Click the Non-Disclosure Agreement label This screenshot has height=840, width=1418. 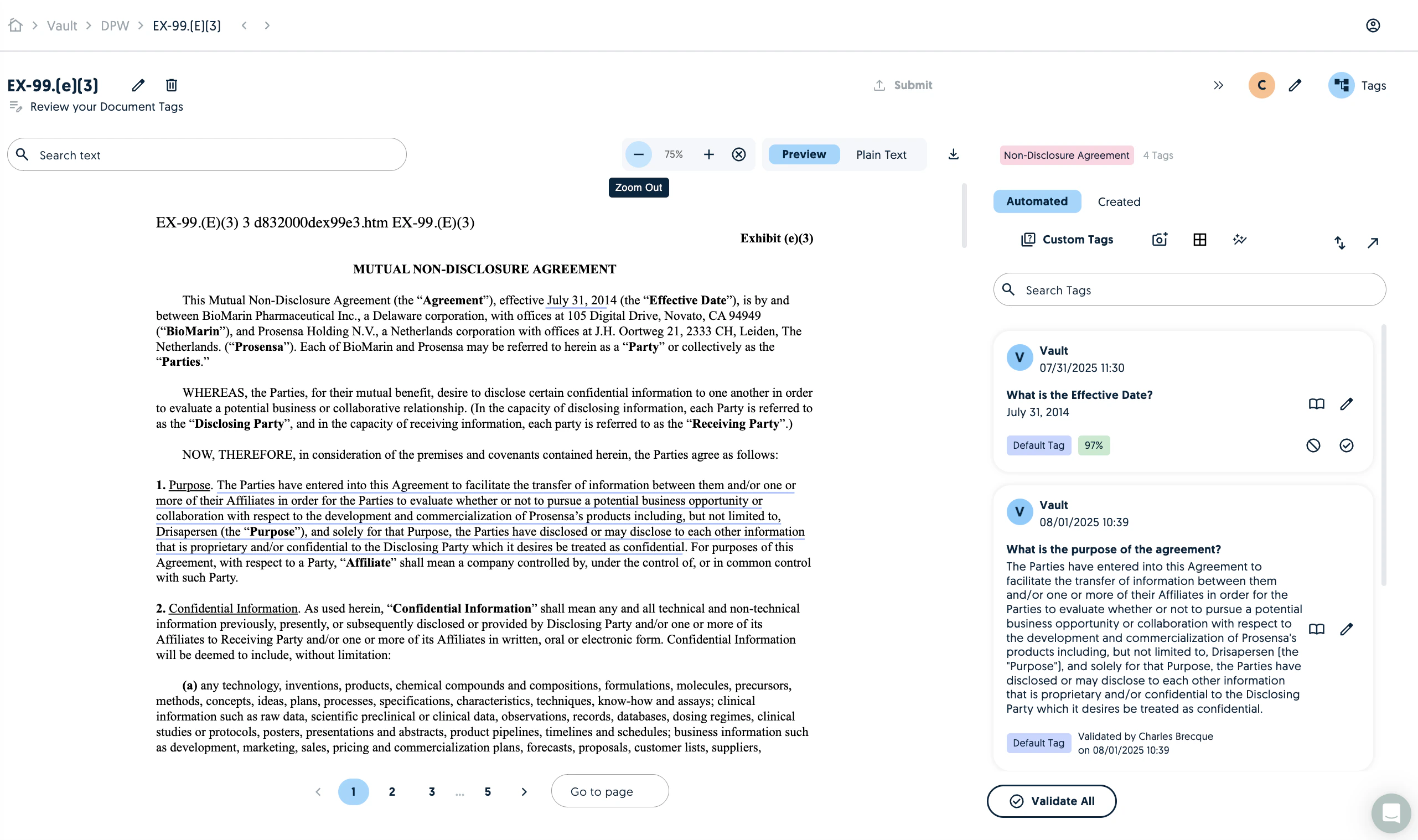[1067, 155]
